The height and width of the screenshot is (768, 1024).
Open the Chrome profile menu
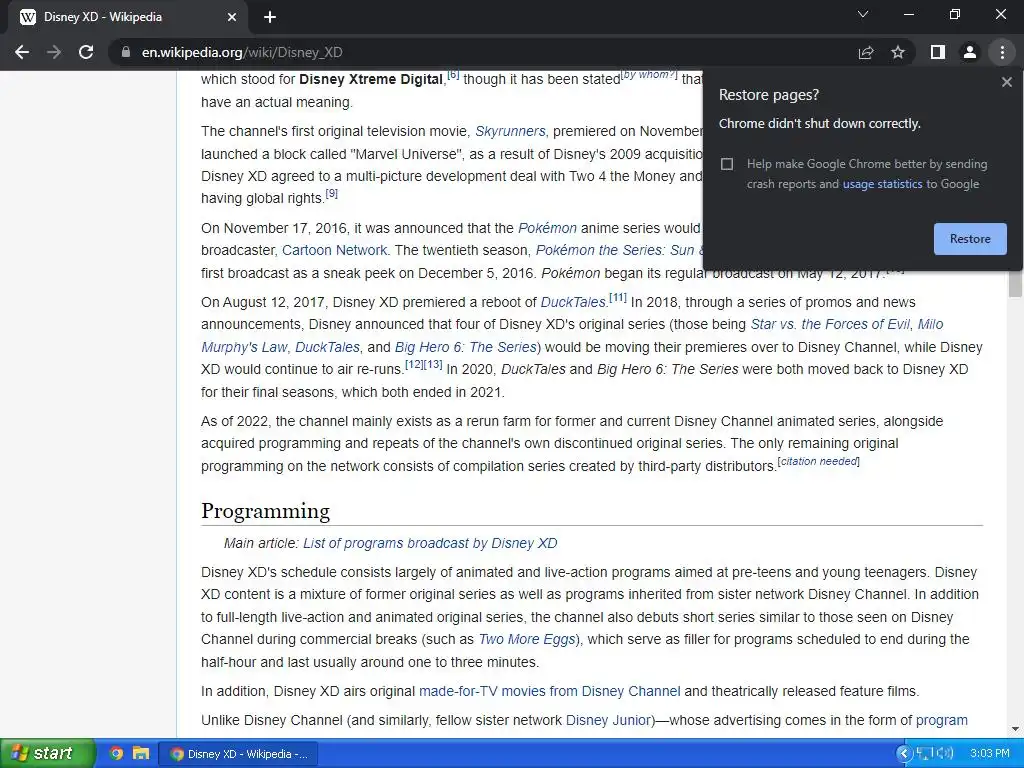click(x=970, y=52)
